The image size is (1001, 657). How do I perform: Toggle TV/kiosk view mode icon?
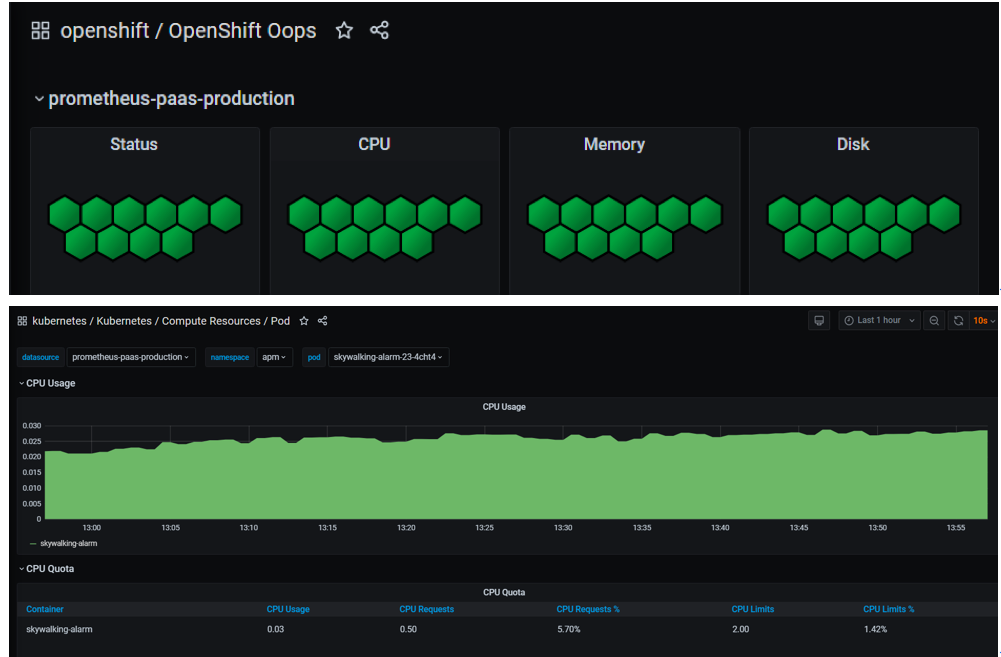click(819, 321)
